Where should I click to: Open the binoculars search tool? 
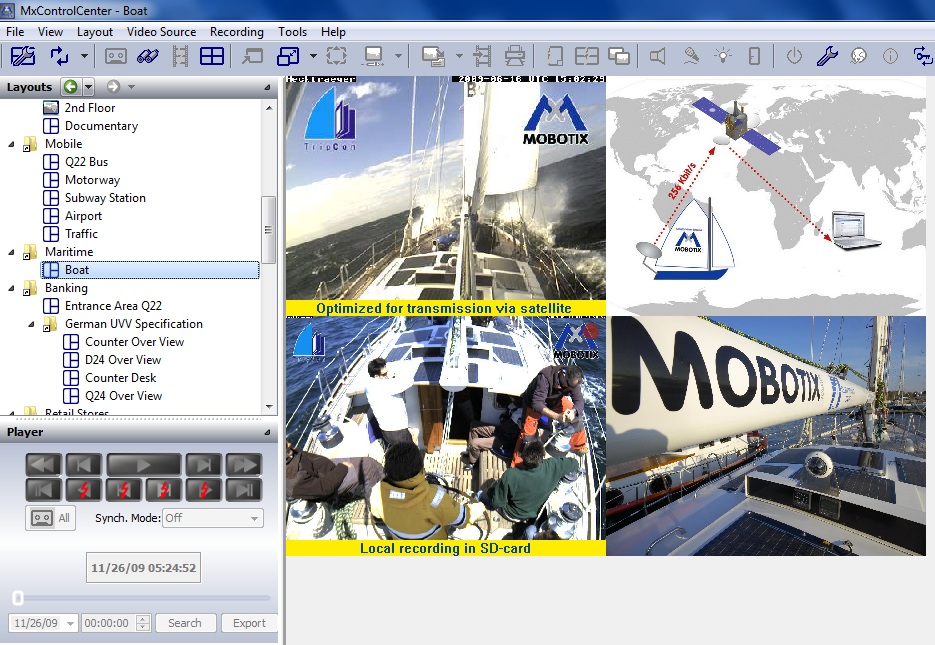(148, 57)
